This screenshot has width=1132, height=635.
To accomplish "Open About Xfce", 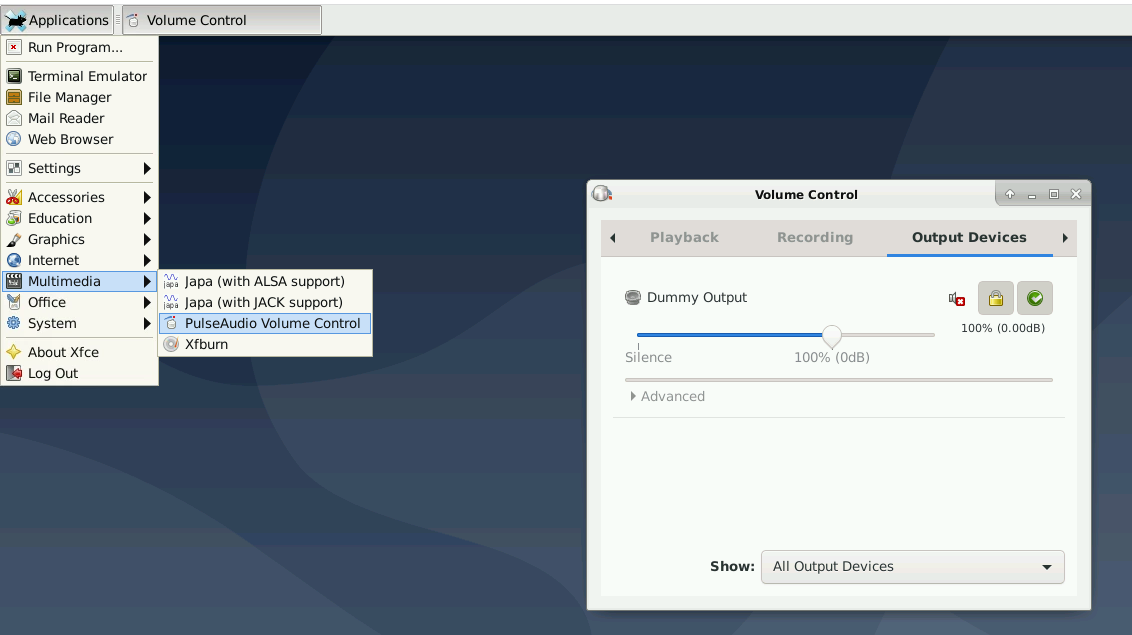I will (79, 352).
